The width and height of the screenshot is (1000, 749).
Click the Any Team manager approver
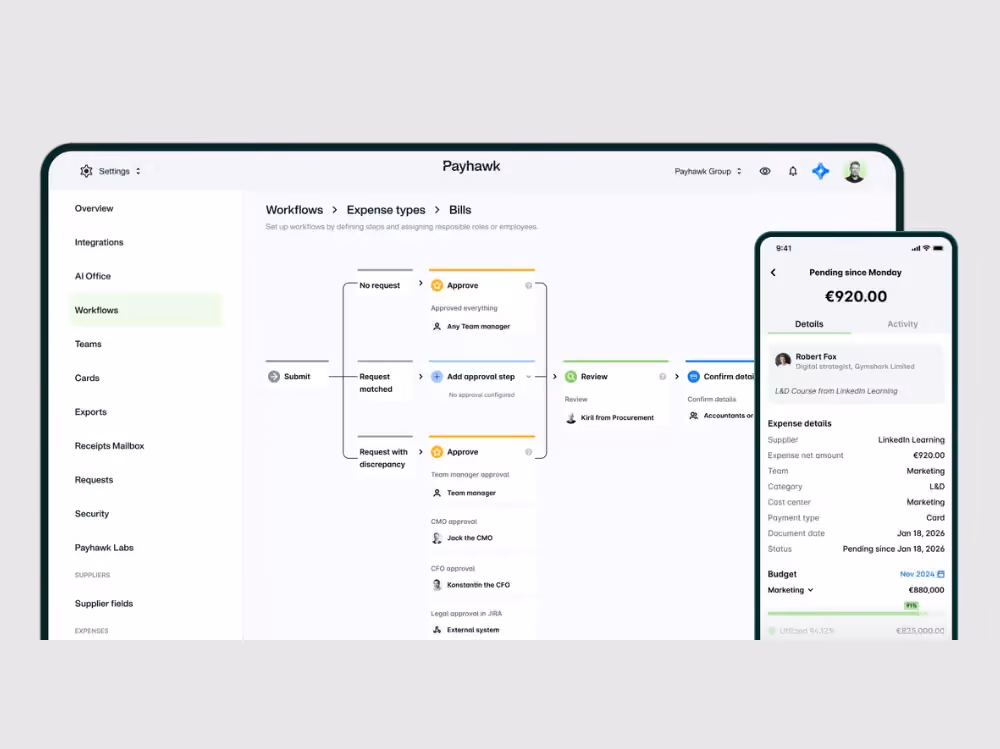(x=471, y=327)
